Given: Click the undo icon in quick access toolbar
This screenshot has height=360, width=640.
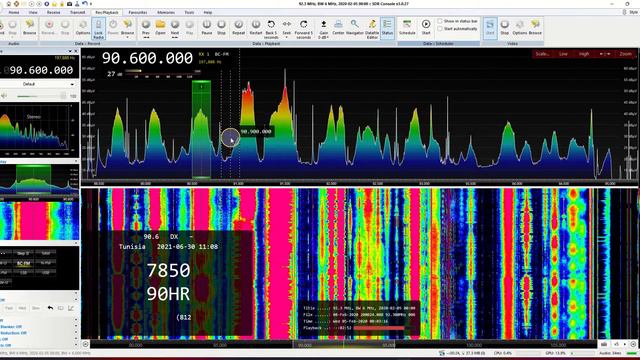Looking at the screenshot, I should pyautogui.click(x=84, y=4).
